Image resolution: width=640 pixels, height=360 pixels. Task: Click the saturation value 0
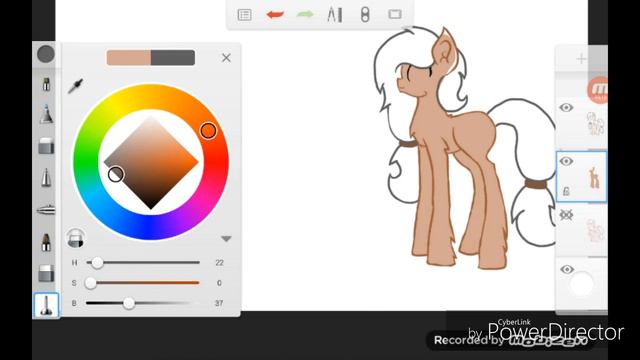click(219, 283)
